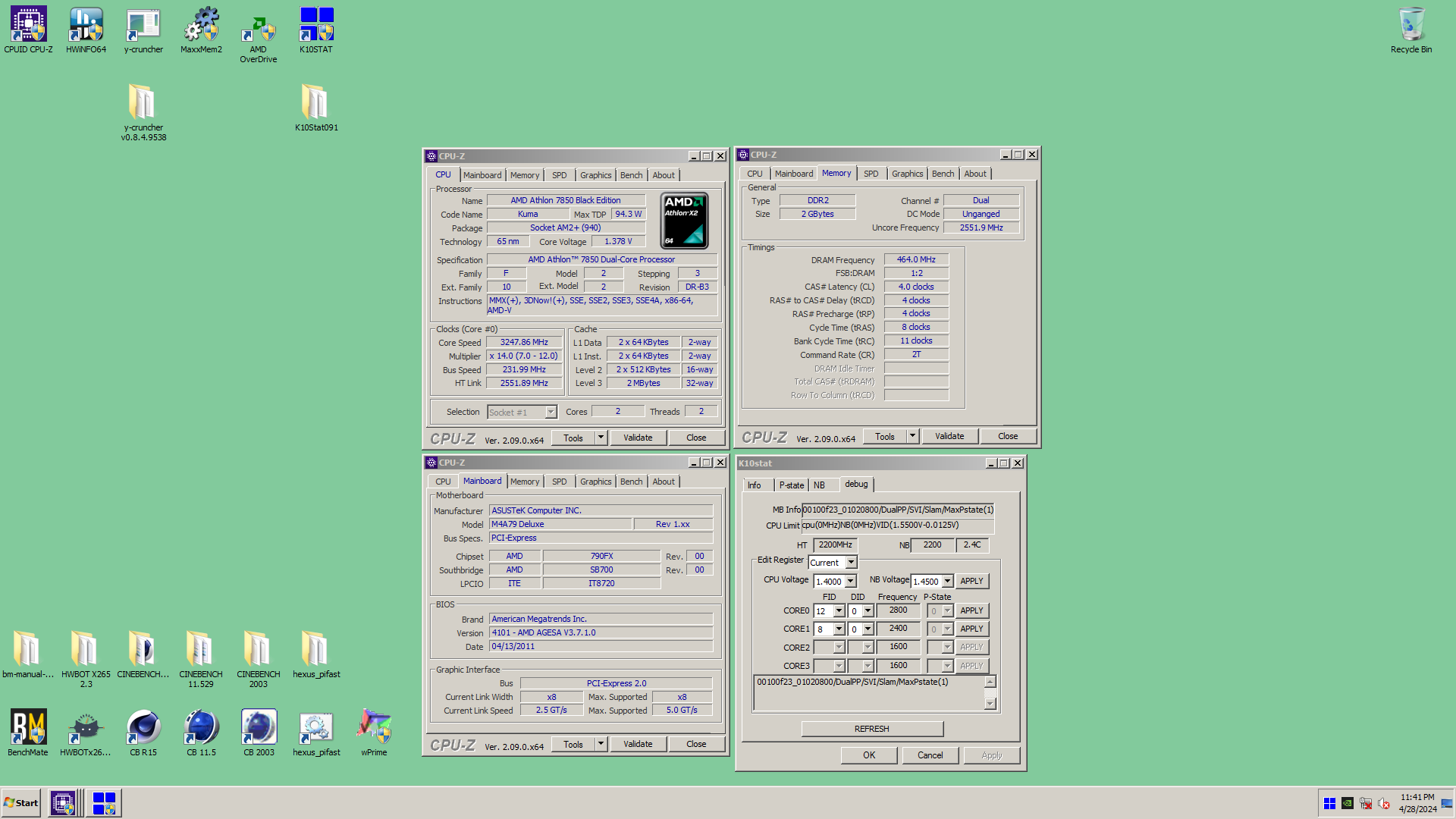Click Validate in CPU tab window
Screen dimensions: 1456x819
(638, 438)
